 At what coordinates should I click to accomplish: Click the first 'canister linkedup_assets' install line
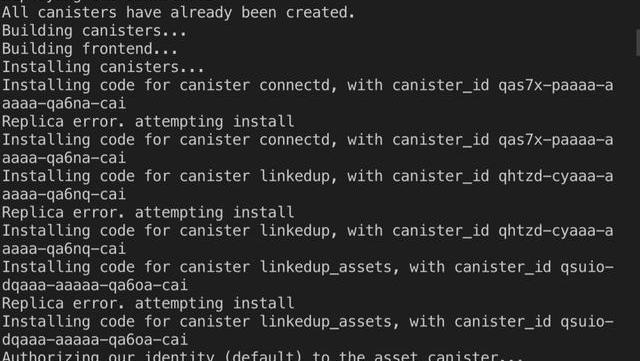click(x=307, y=267)
